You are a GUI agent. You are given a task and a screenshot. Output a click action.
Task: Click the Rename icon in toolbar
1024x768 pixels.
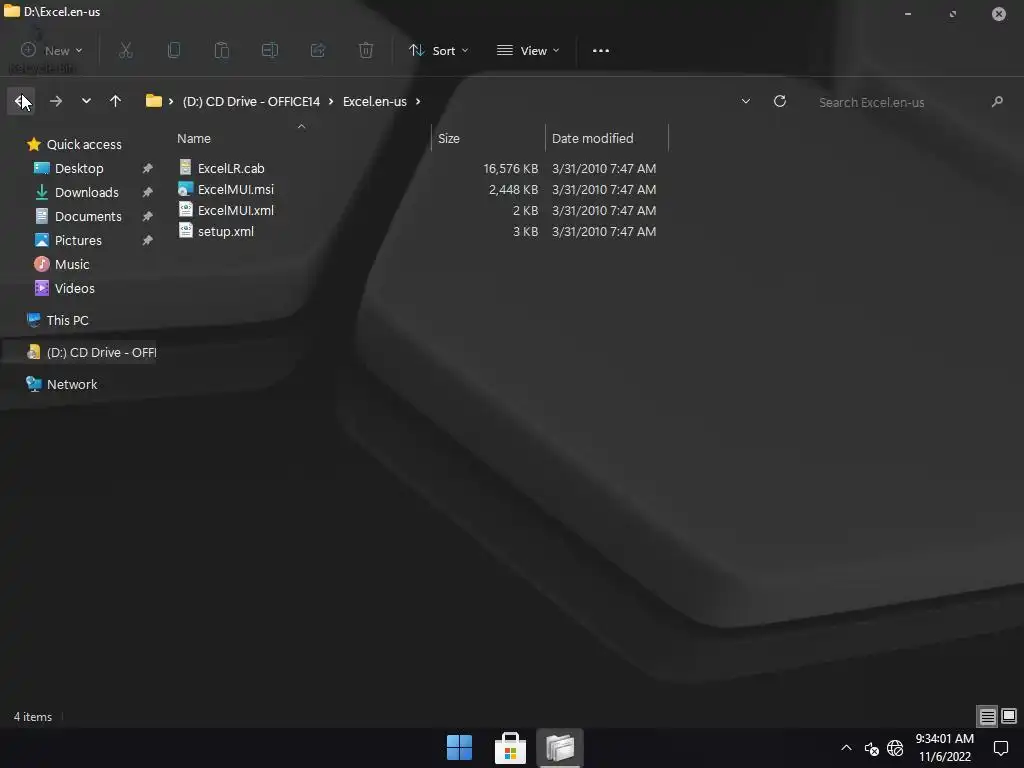(x=270, y=50)
